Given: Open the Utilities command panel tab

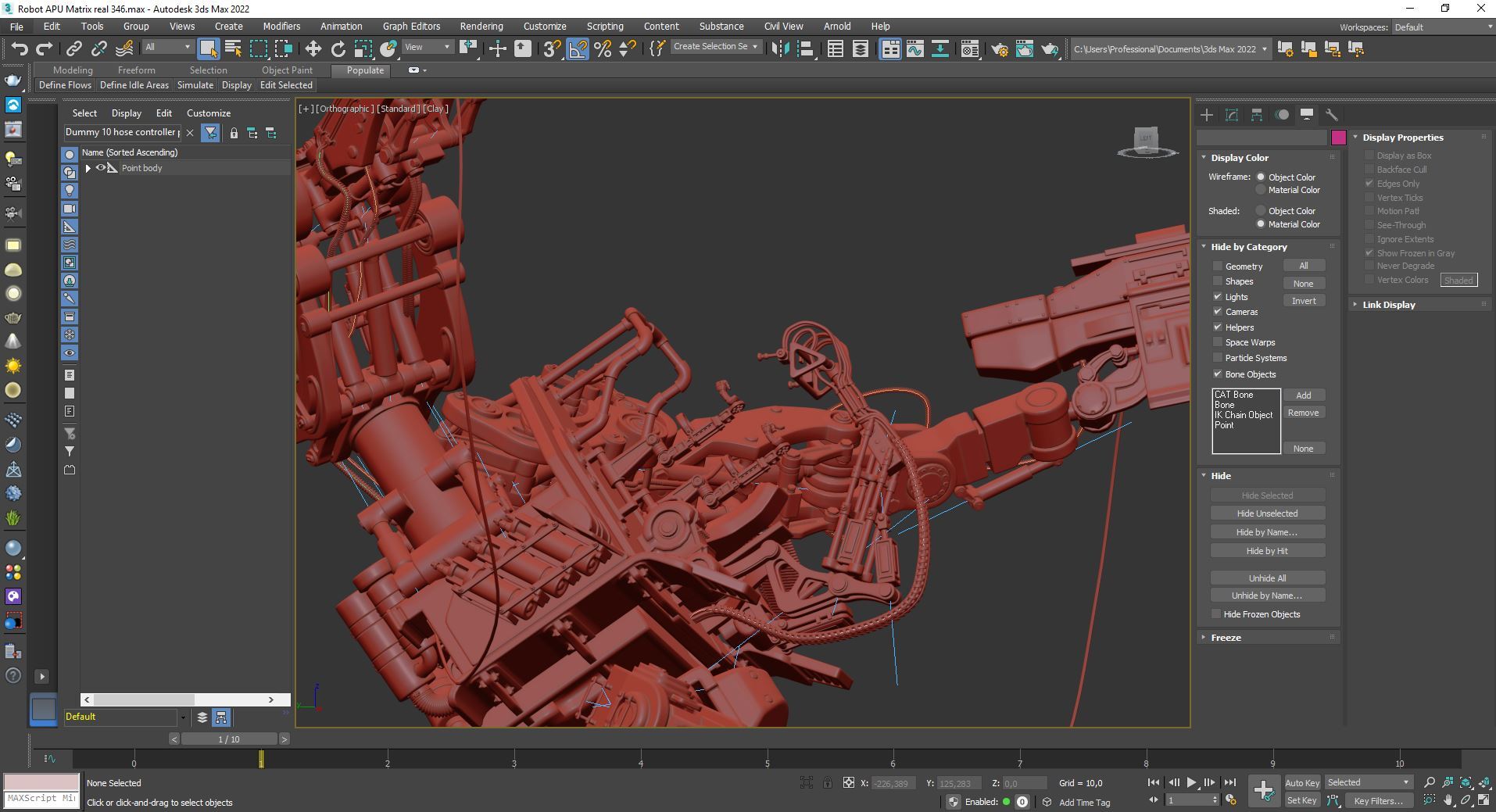Looking at the screenshot, I should click(x=1331, y=115).
